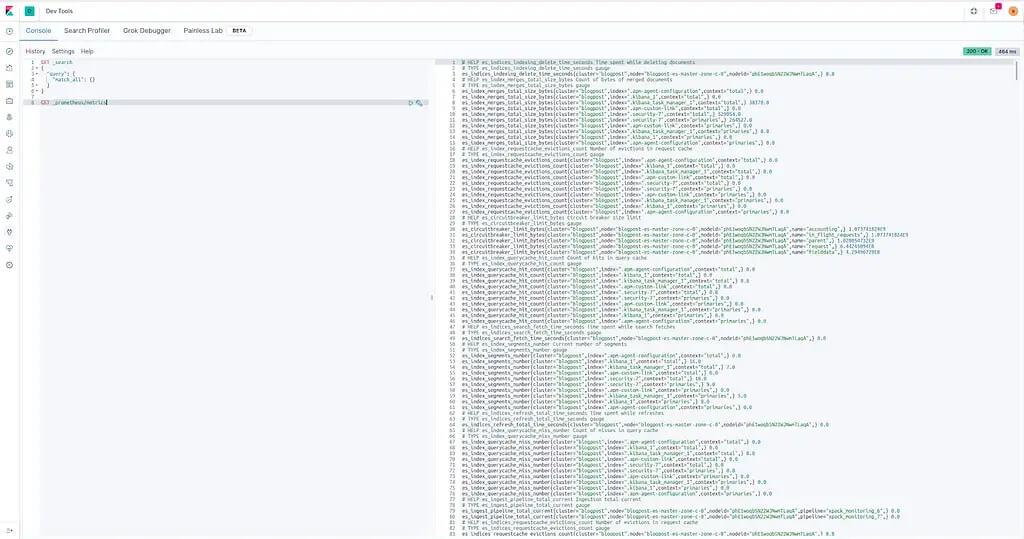Open console History

35,51
